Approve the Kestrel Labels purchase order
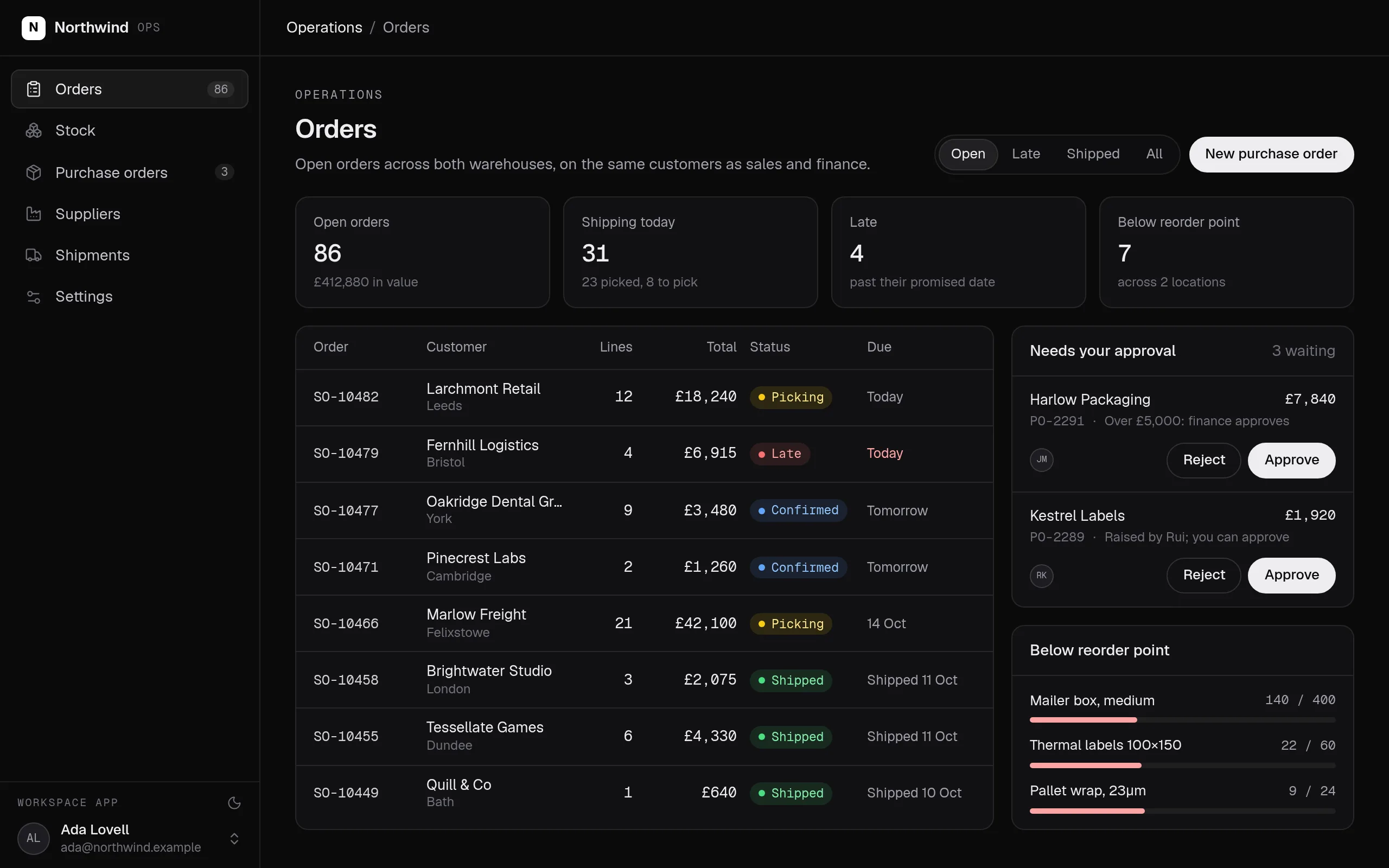The image size is (1389, 868). 1291,575
